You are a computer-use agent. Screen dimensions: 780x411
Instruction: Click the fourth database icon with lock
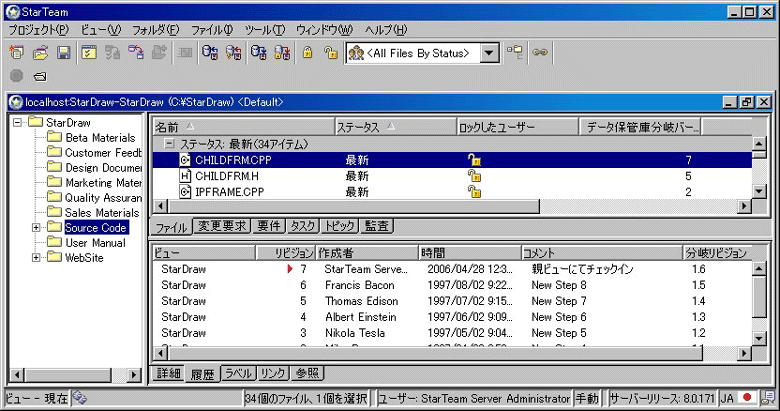[x=282, y=52]
